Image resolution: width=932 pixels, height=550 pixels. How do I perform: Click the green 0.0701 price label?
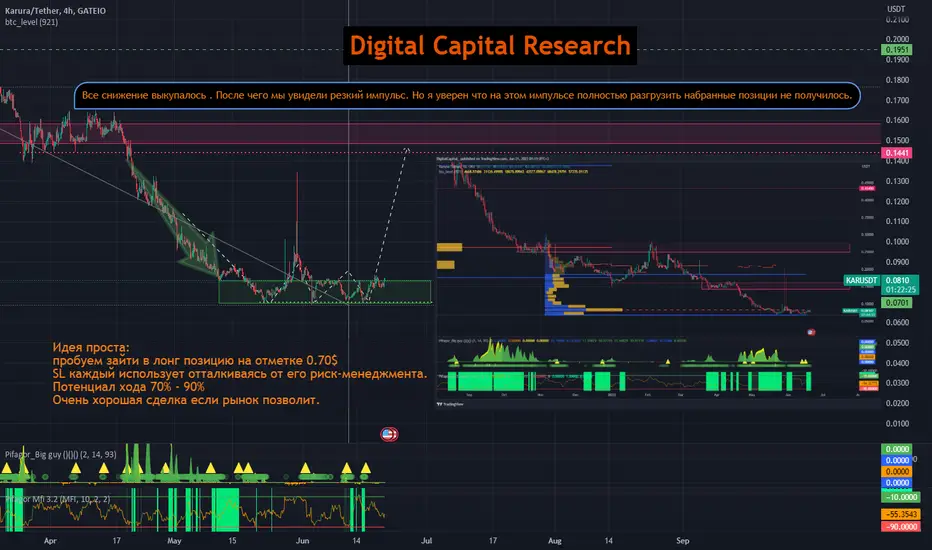(x=896, y=303)
